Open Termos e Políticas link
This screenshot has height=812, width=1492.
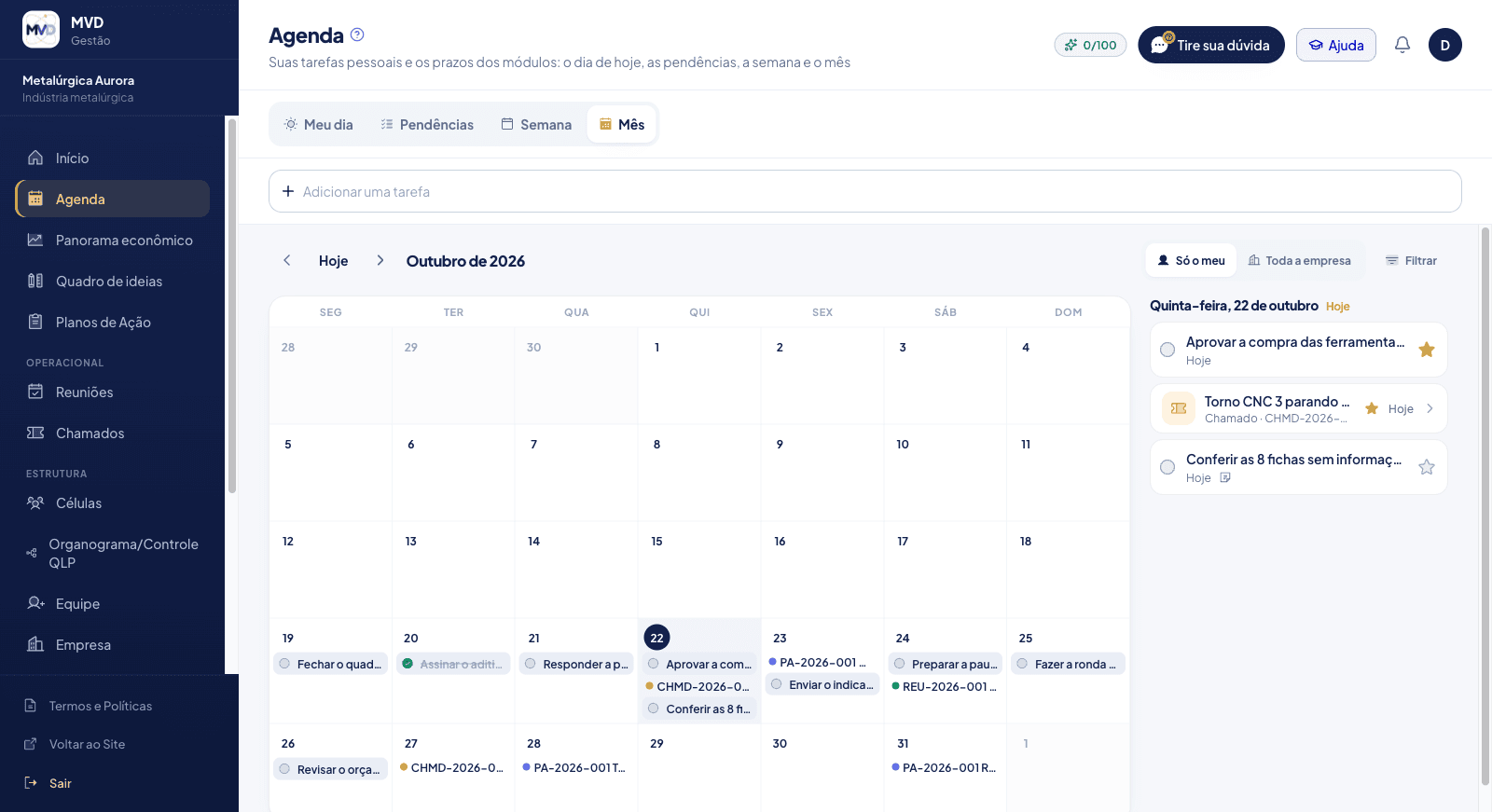point(88,706)
